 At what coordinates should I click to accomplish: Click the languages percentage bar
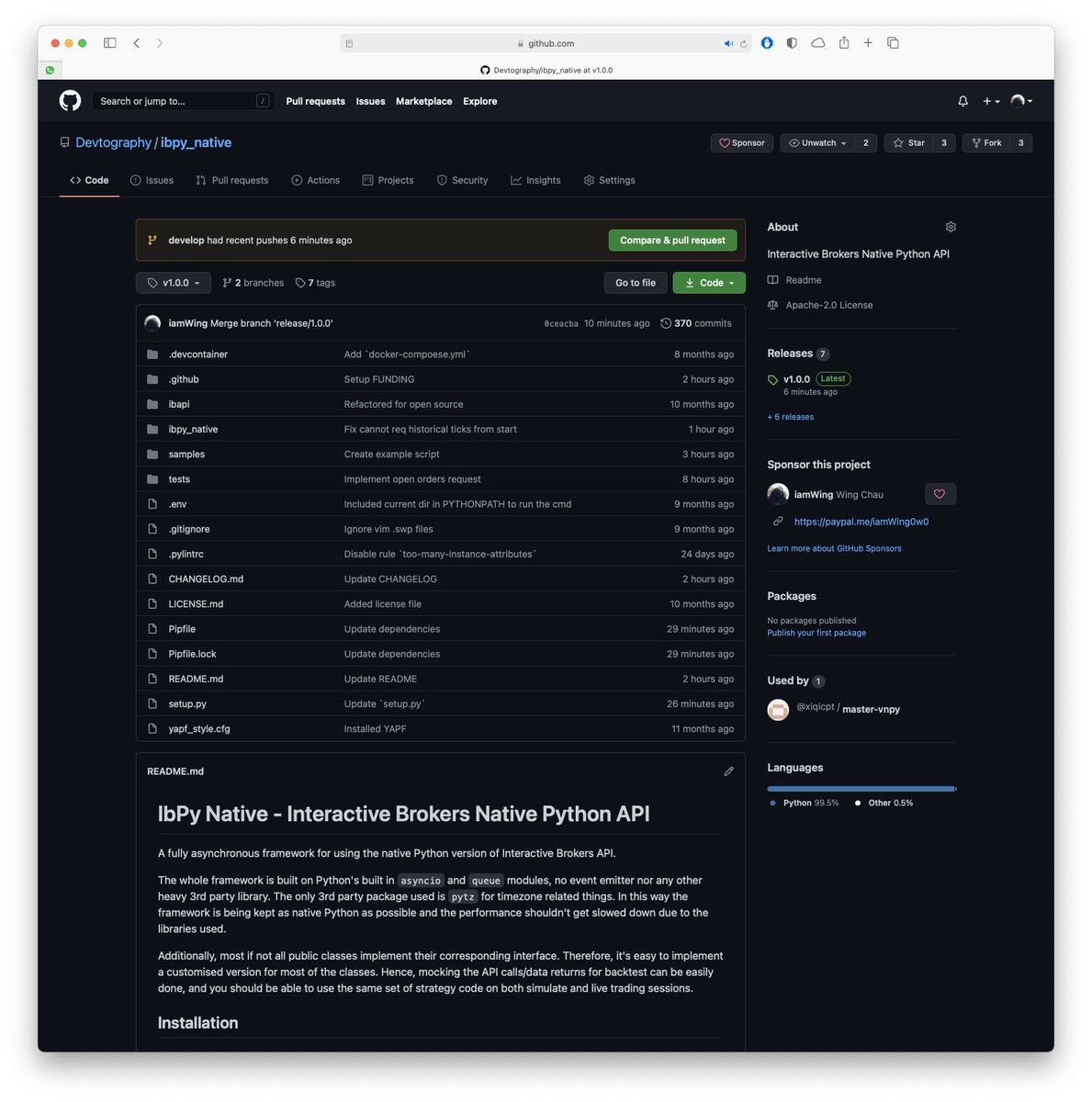(x=861, y=788)
